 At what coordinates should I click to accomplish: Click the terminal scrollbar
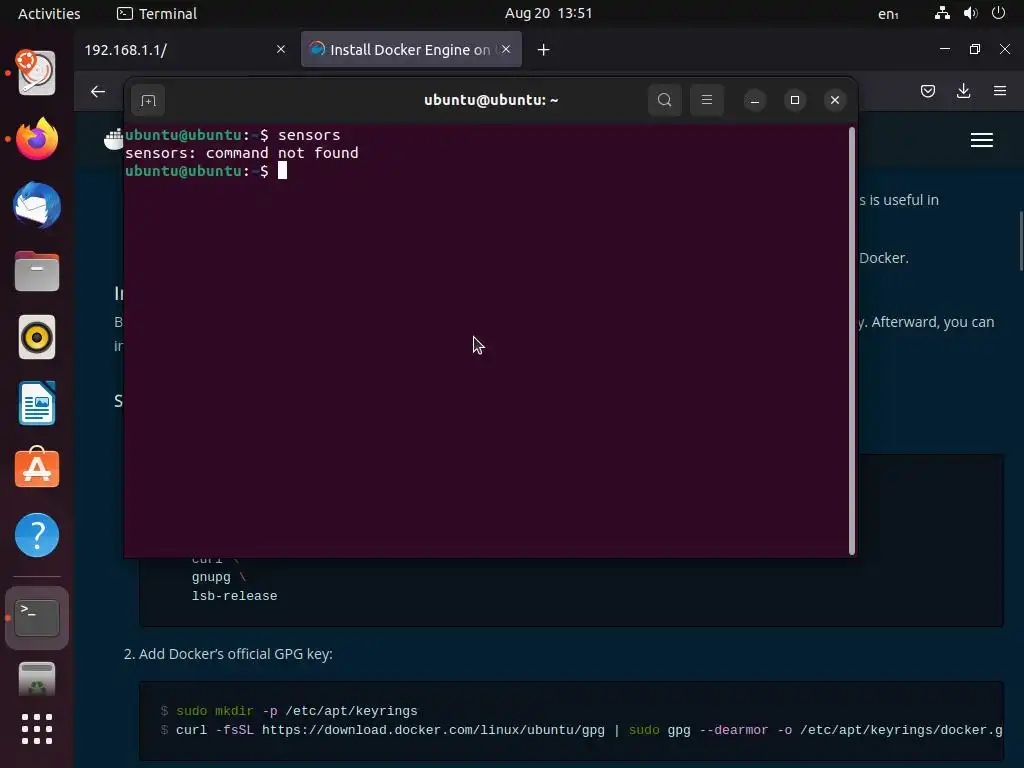852,341
